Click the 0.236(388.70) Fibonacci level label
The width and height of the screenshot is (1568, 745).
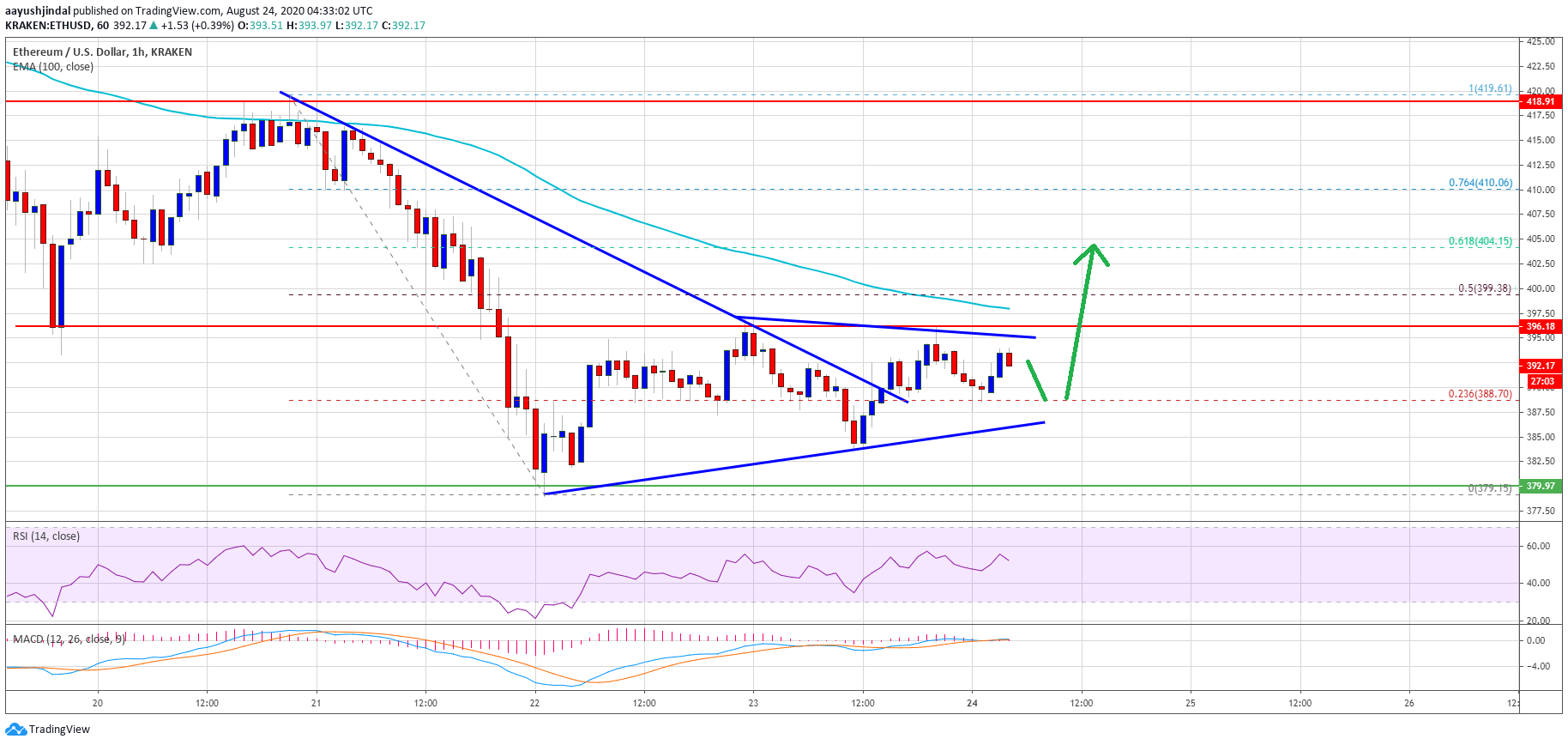click(1481, 394)
